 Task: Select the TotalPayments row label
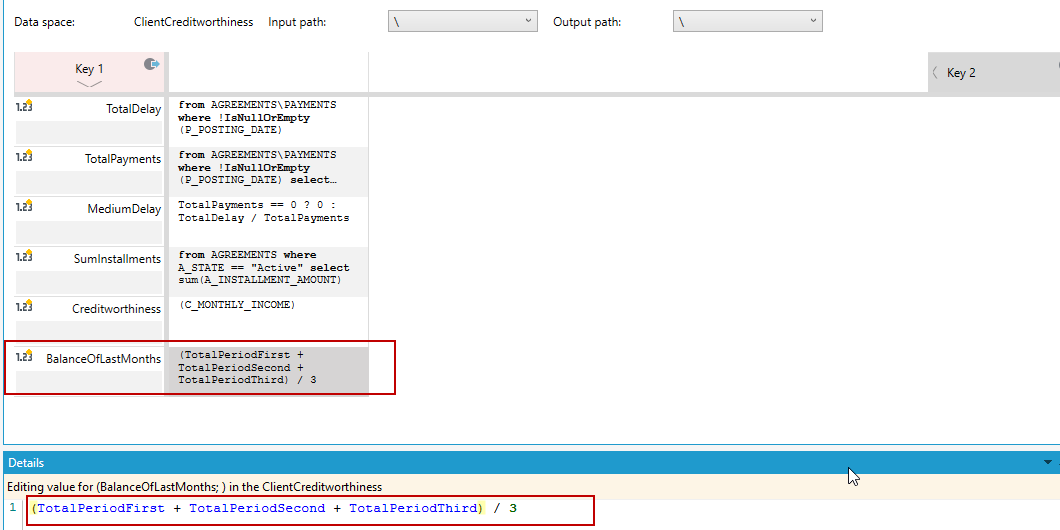[x=123, y=159]
